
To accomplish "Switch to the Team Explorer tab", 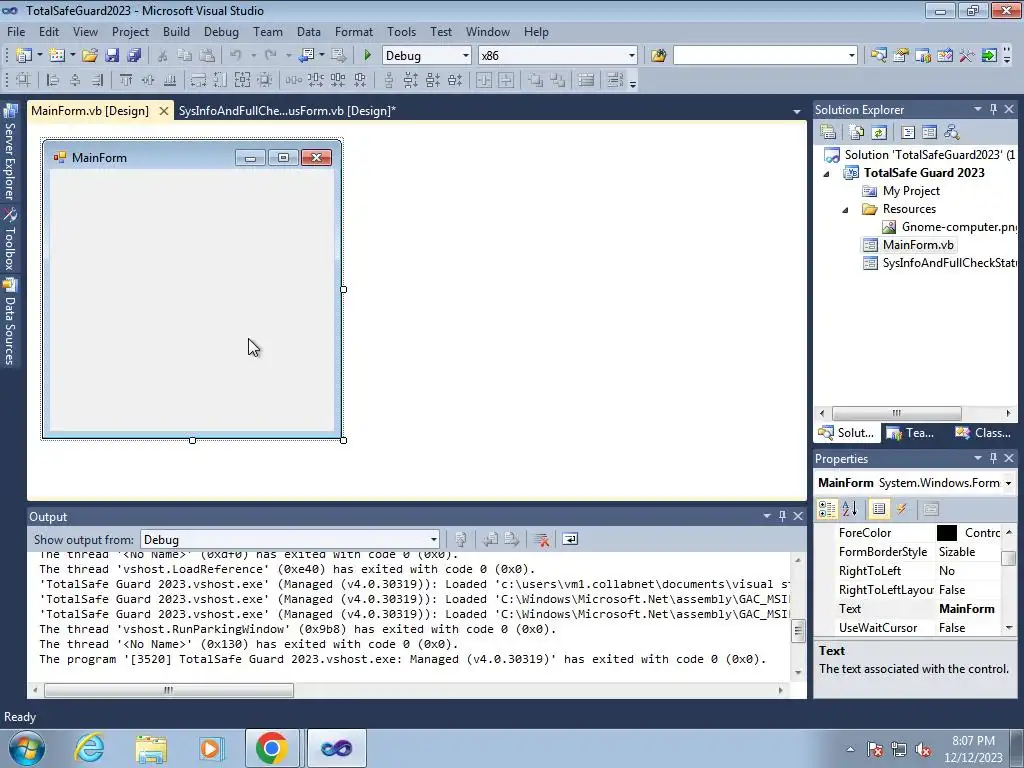I will pos(912,432).
